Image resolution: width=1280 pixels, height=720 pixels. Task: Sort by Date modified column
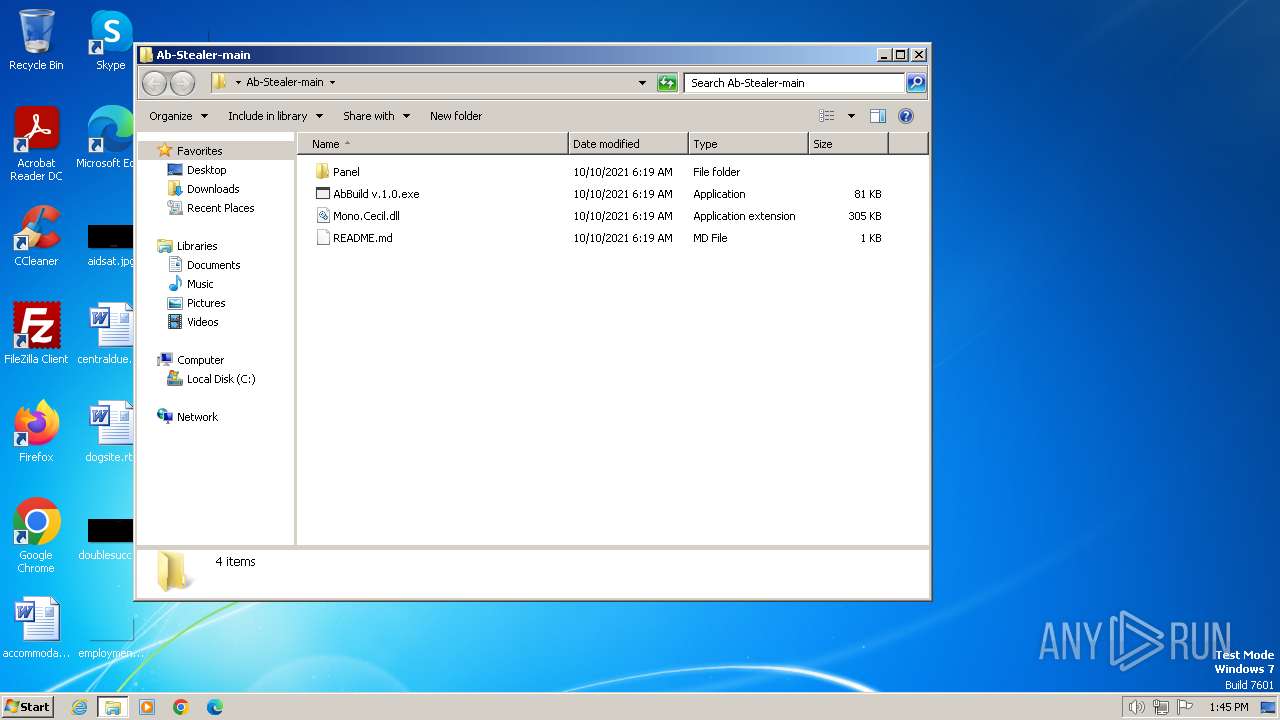pos(628,144)
